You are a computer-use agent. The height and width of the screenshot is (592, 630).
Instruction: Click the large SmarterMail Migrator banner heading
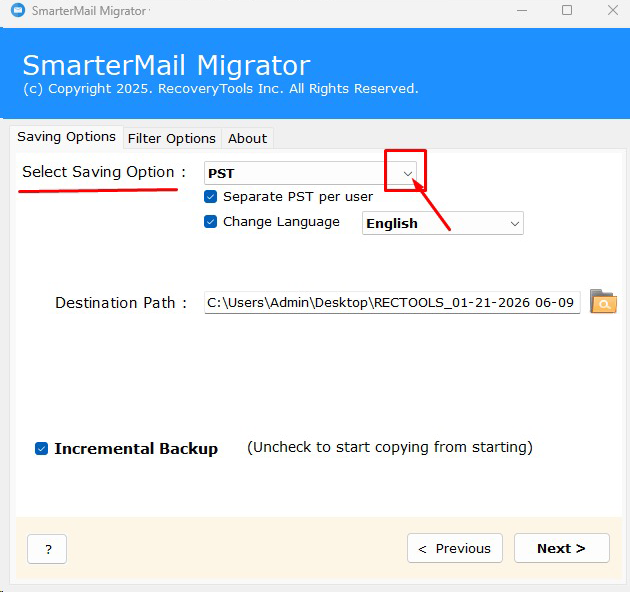[x=166, y=65]
